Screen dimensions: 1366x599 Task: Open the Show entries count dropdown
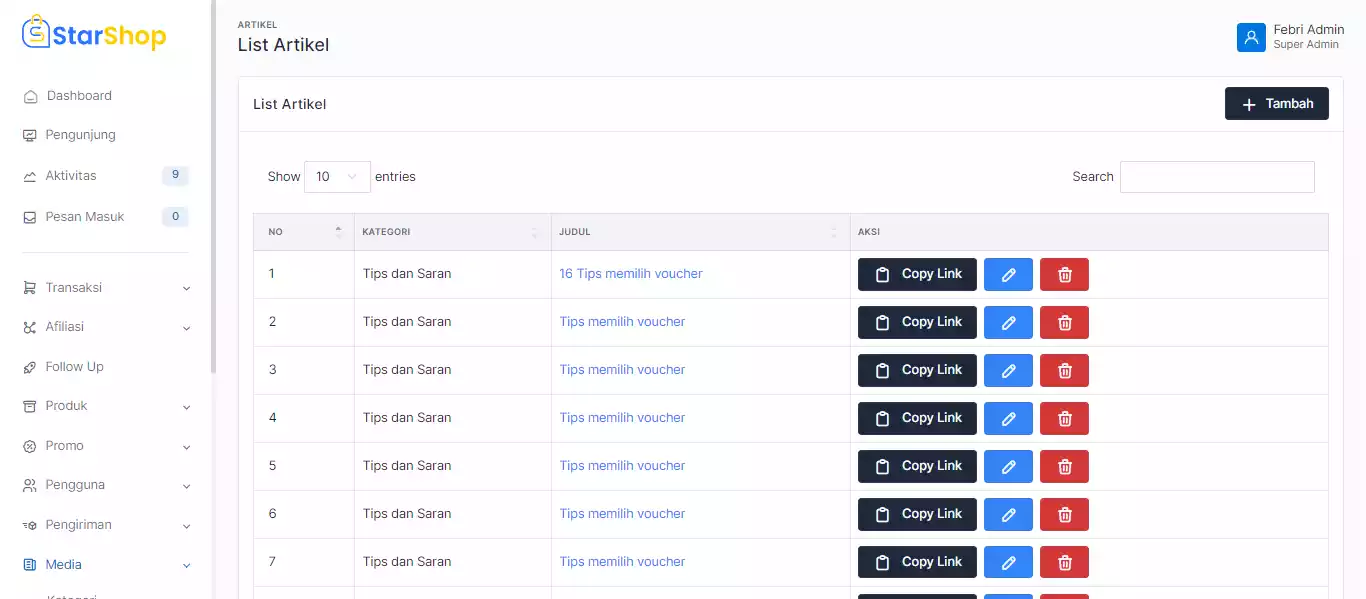tap(337, 177)
